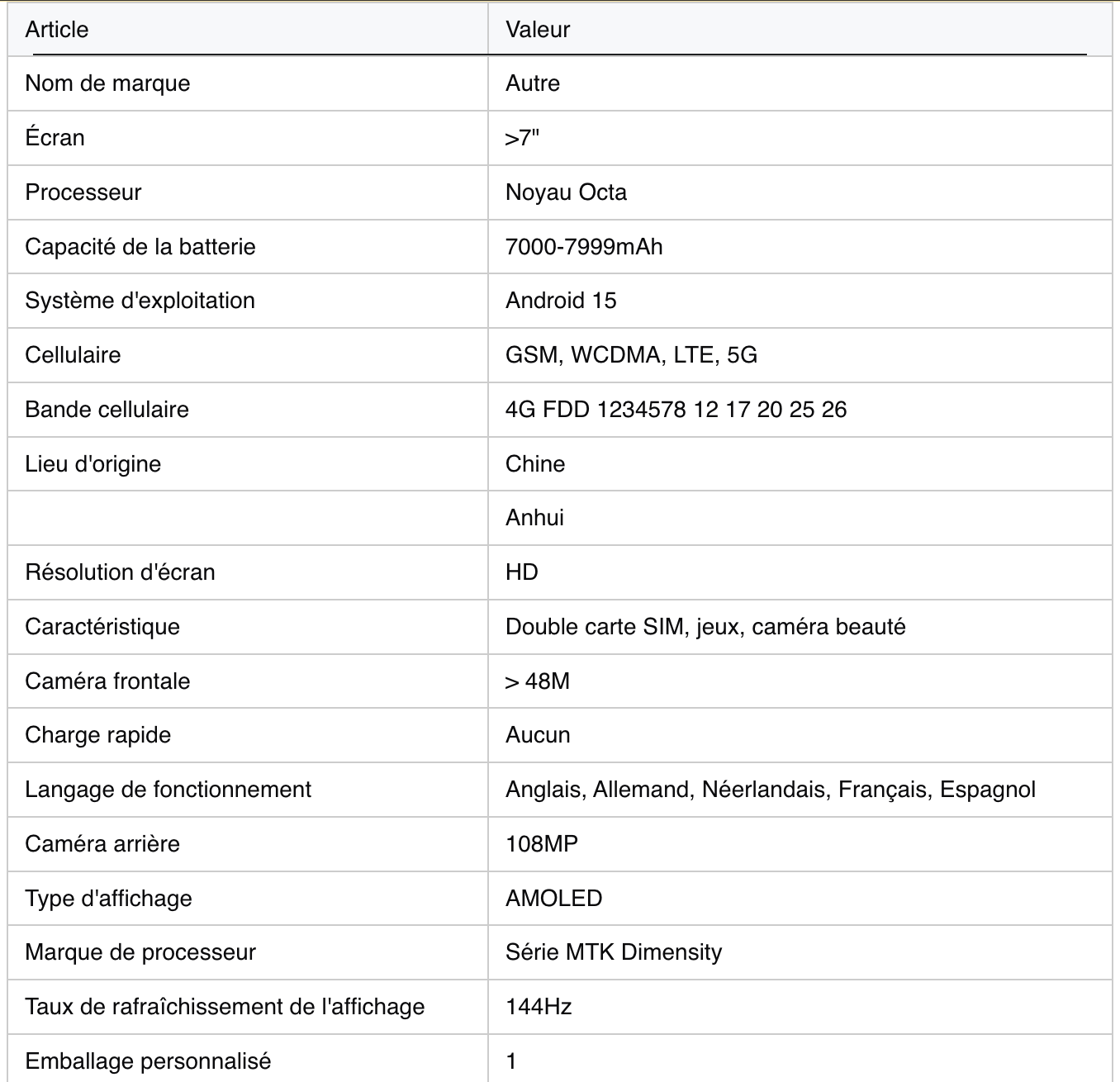Select the "Écran" row label
The width and height of the screenshot is (1120, 1082).
(x=55, y=138)
